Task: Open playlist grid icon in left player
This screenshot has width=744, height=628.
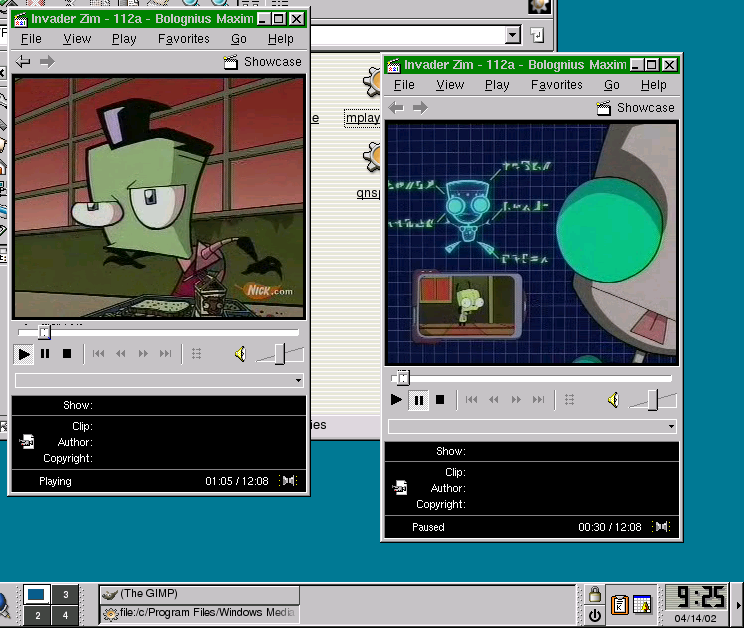Action: click(196, 354)
